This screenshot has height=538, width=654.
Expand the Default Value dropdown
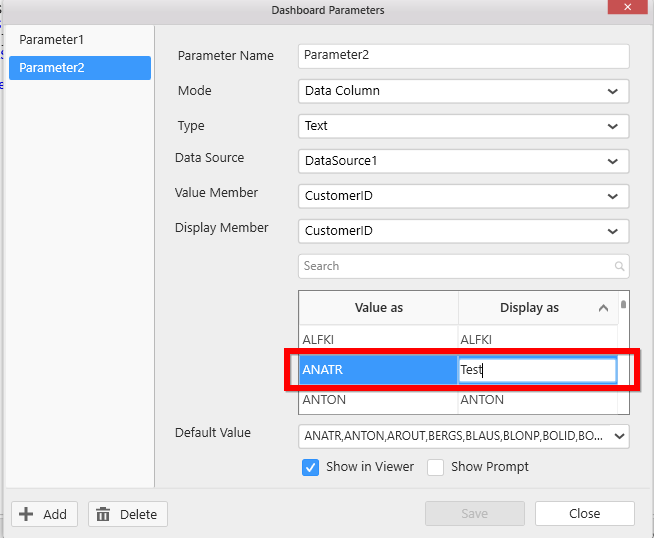[618, 436]
